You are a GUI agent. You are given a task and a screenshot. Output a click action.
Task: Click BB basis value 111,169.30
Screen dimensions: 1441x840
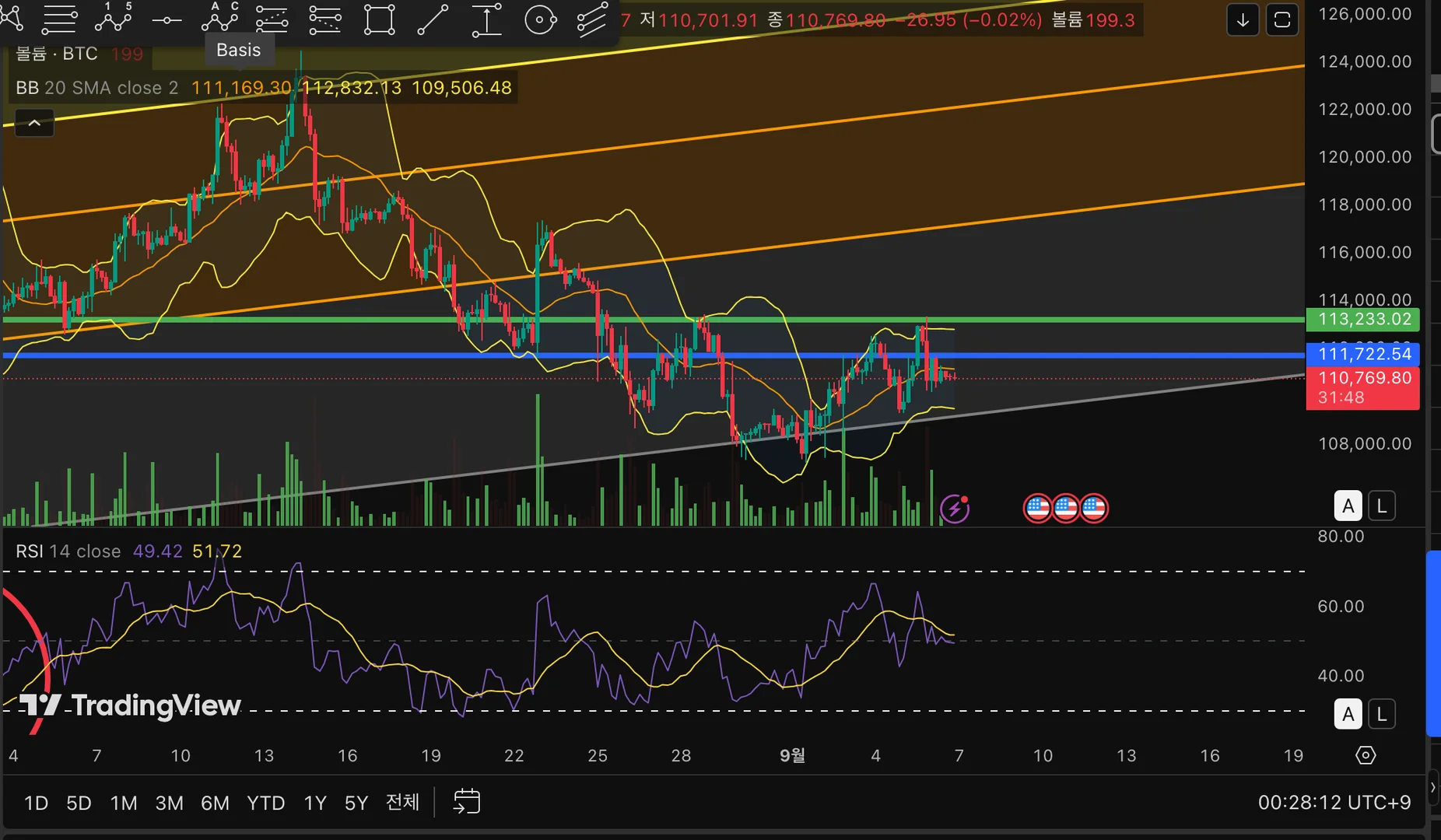point(241,88)
